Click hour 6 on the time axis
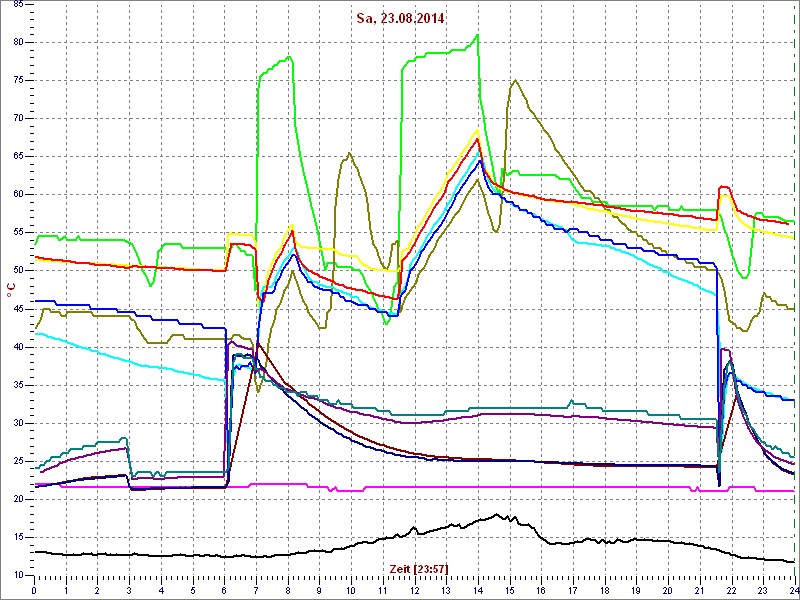 point(224,590)
